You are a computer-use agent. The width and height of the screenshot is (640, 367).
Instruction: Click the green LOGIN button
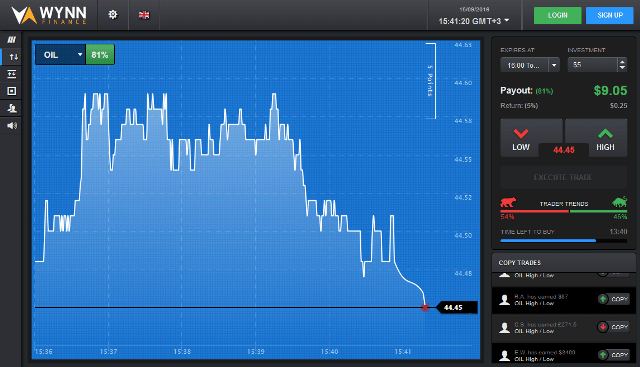[558, 16]
